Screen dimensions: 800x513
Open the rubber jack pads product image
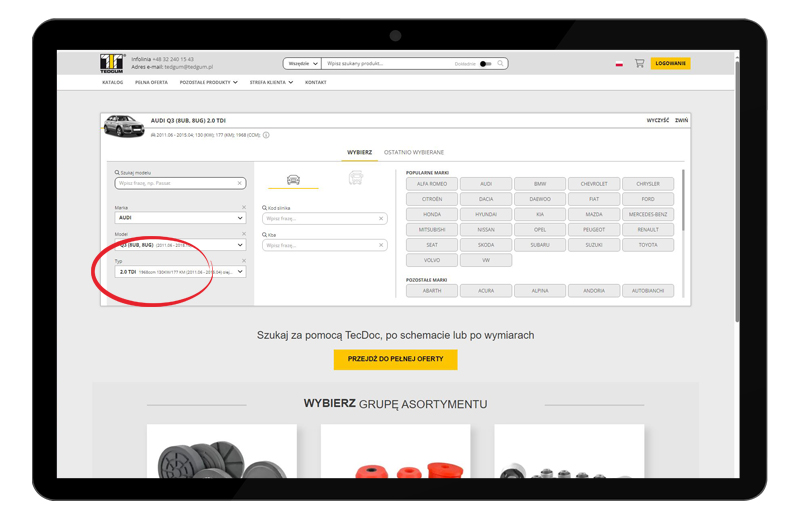(222, 451)
